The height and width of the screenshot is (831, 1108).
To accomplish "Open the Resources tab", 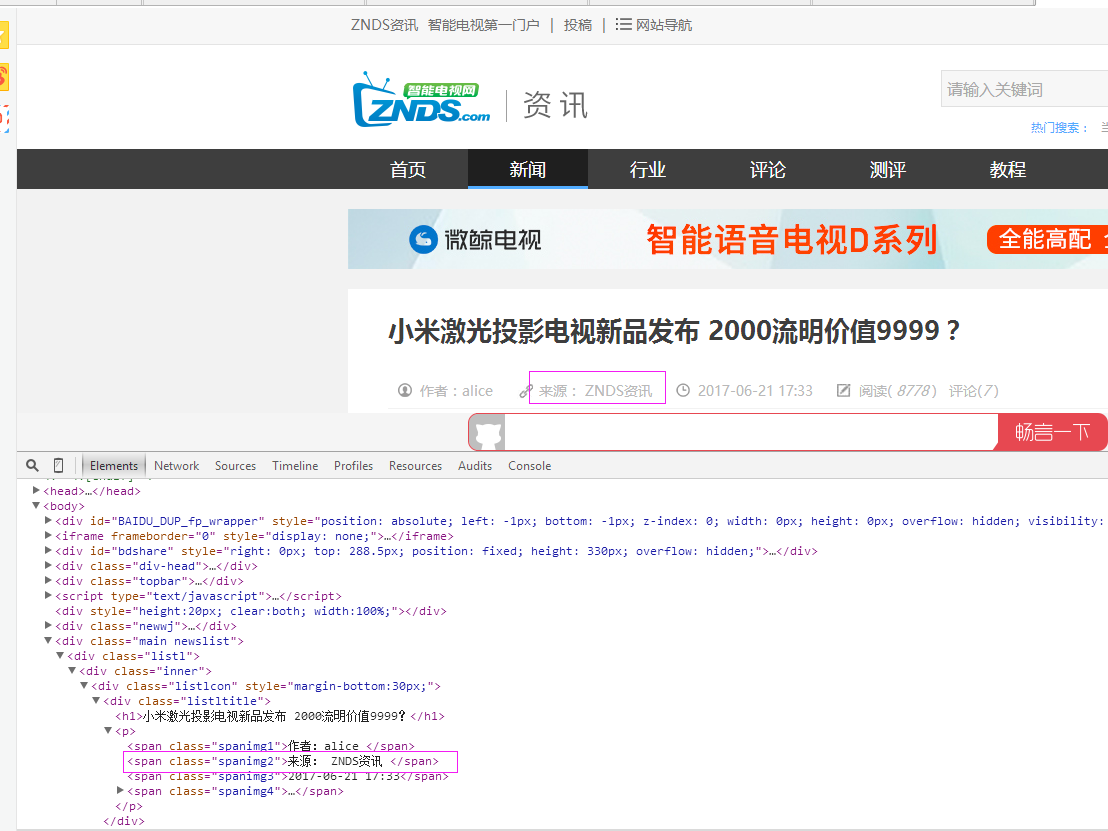I will 416,466.
